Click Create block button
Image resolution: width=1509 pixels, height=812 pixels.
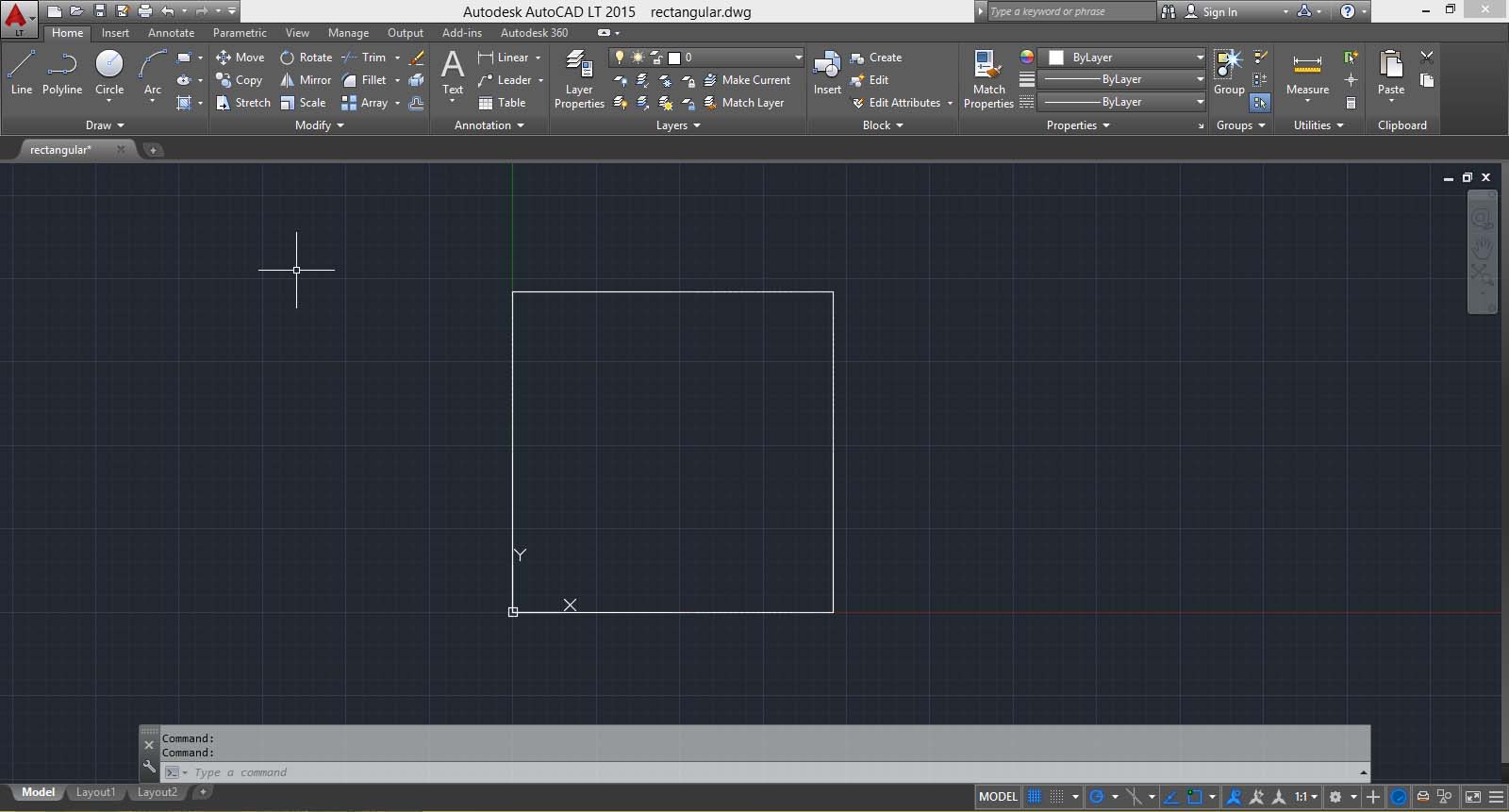[876, 58]
